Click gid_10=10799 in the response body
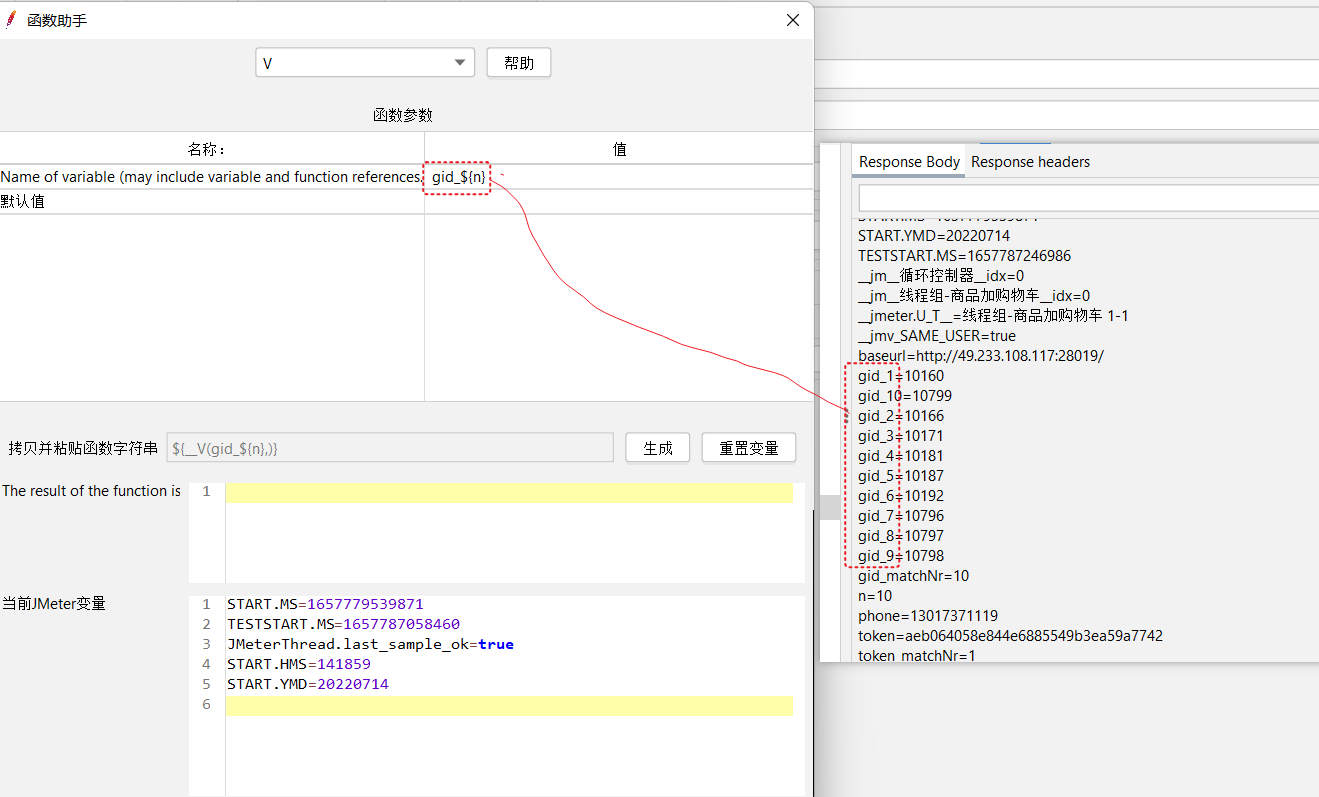This screenshot has width=1319, height=797. point(905,396)
